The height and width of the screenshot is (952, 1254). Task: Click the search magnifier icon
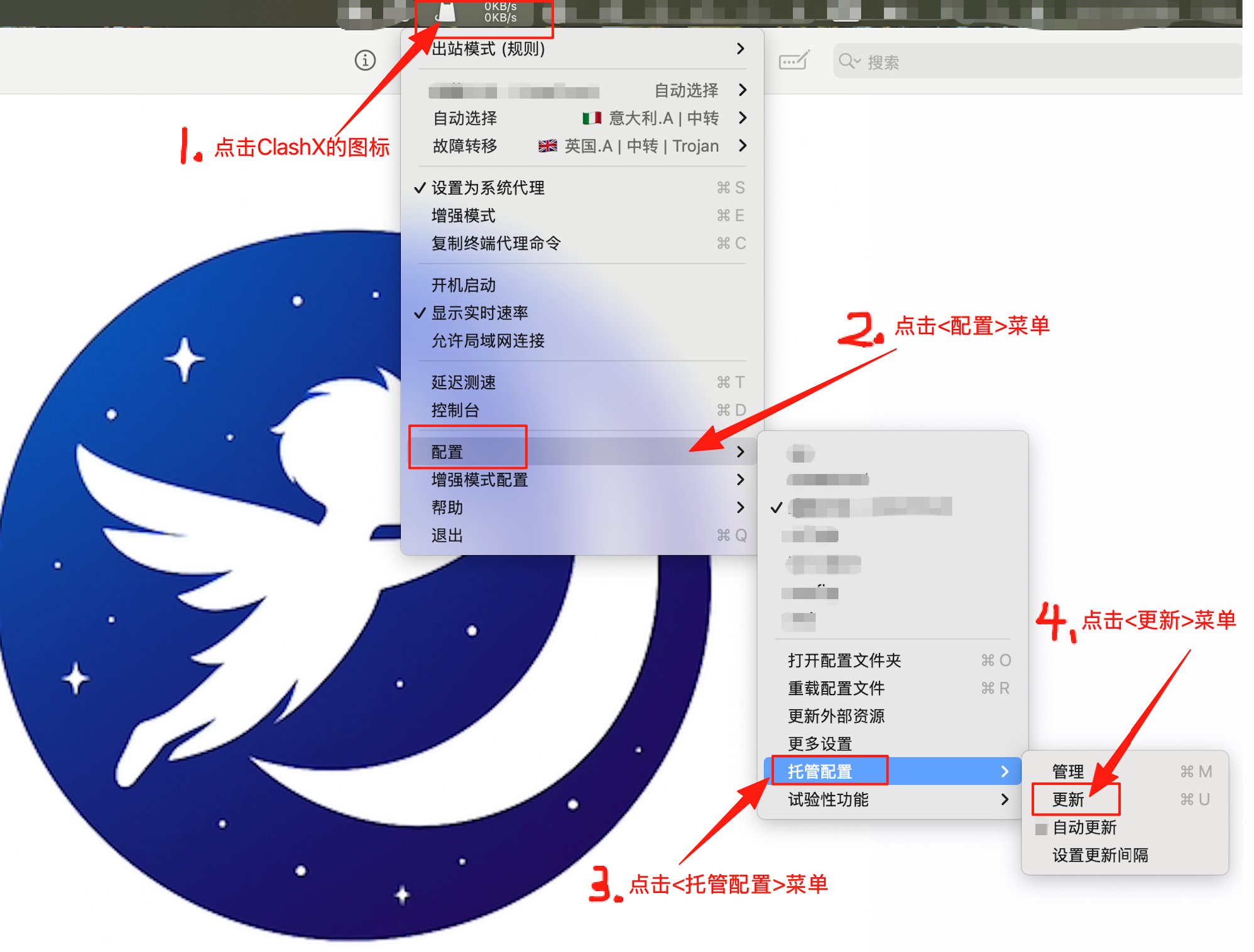(847, 61)
